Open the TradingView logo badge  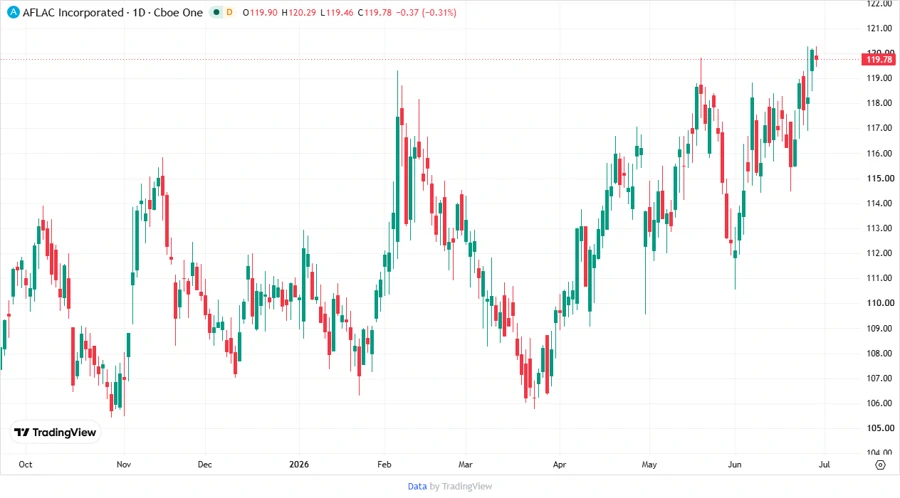[55, 433]
